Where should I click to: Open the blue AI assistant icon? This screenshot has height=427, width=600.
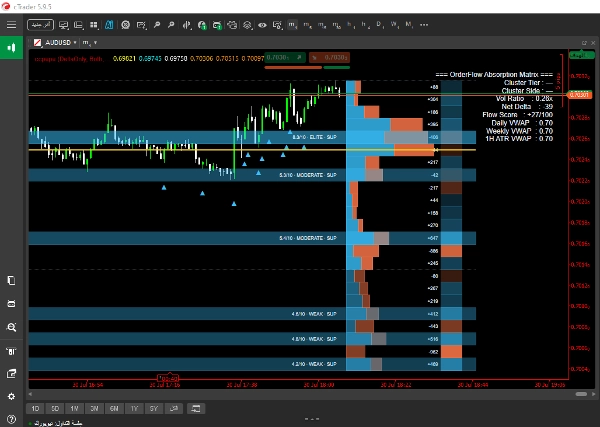(109, 25)
